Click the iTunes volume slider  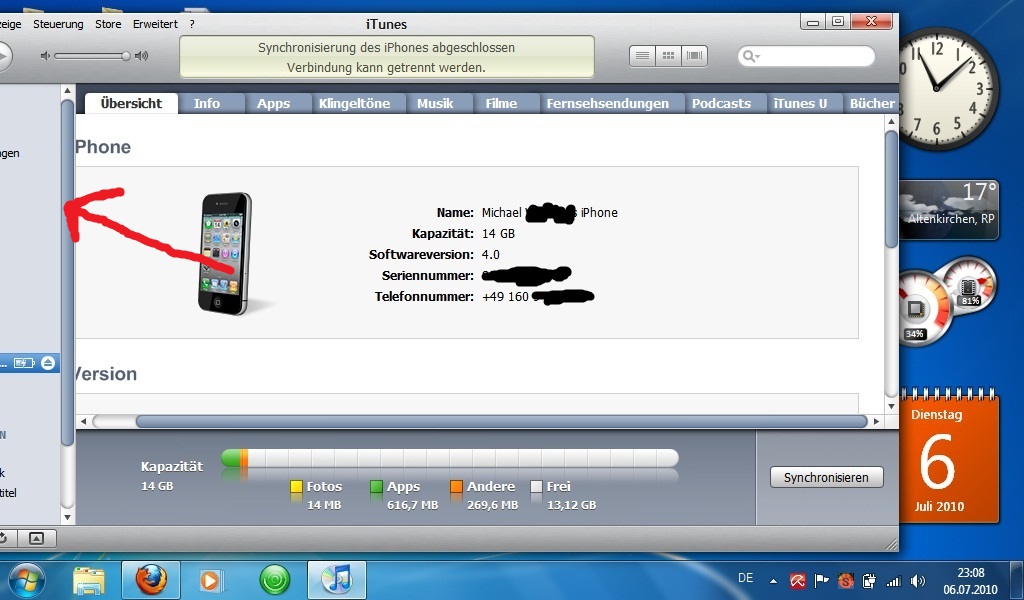92,56
